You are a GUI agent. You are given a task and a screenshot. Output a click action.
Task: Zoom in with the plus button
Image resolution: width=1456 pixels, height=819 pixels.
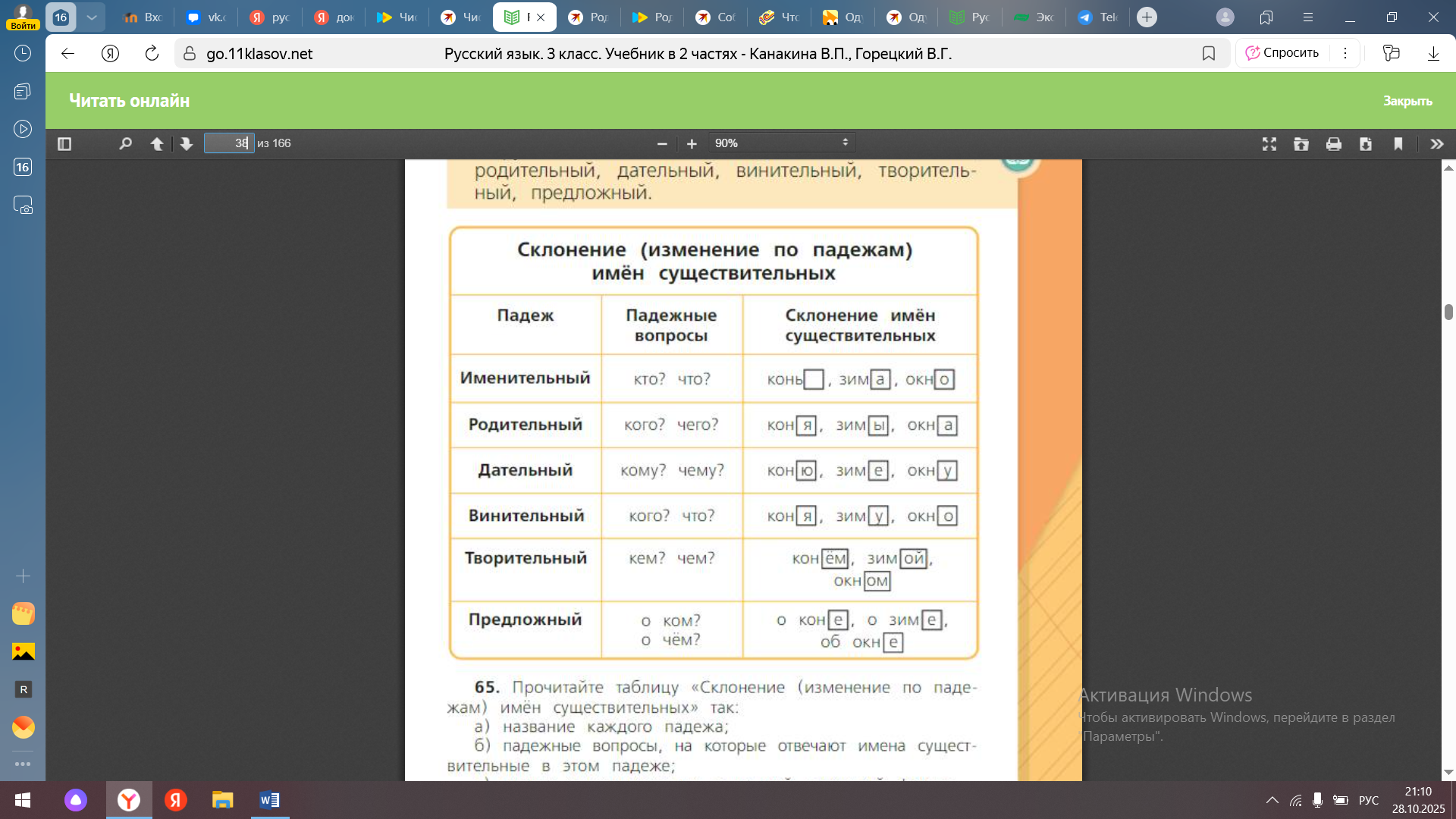(692, 143)
